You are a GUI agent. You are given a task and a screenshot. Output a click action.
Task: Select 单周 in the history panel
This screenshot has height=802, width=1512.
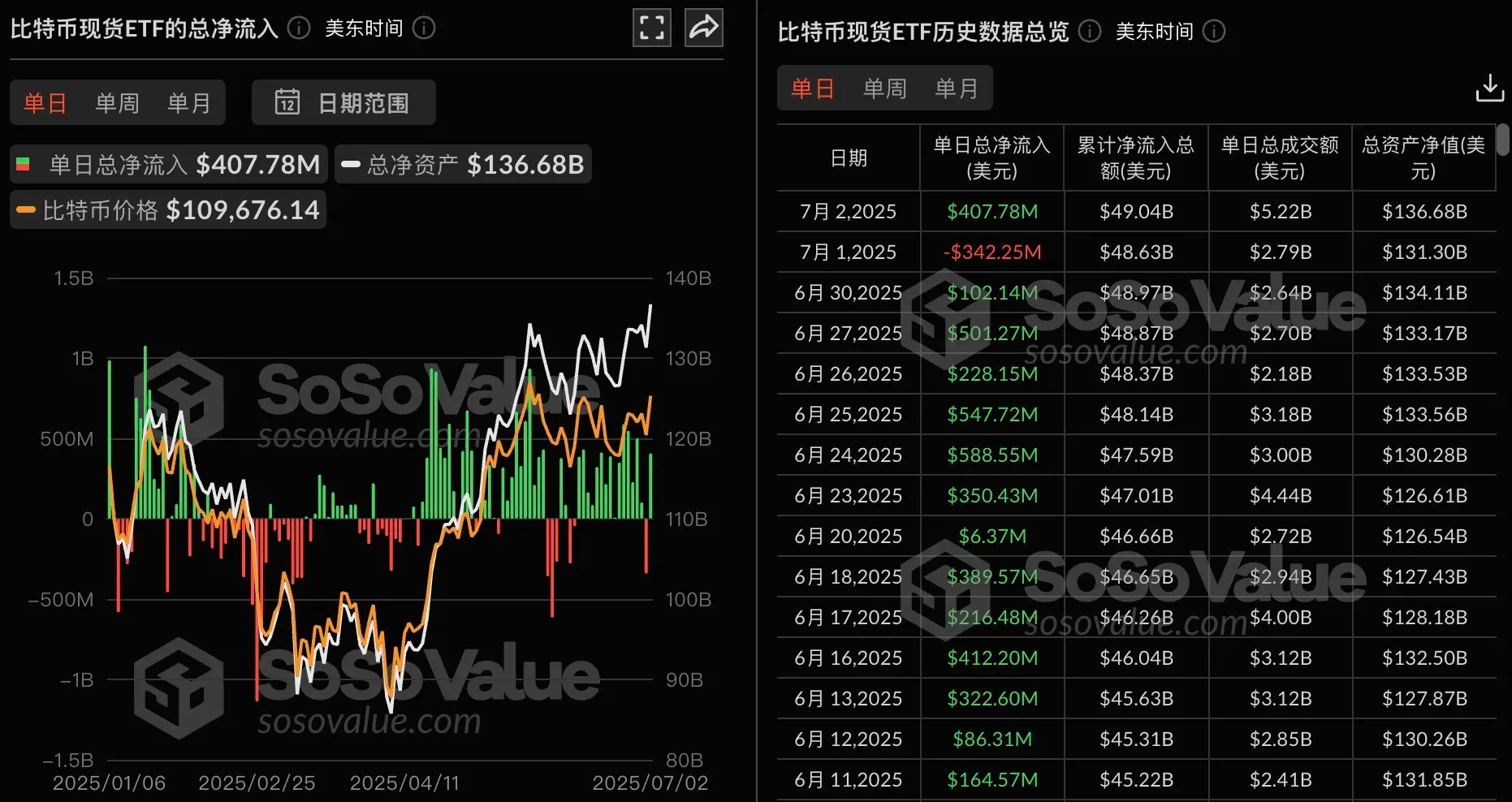point(884,88)
